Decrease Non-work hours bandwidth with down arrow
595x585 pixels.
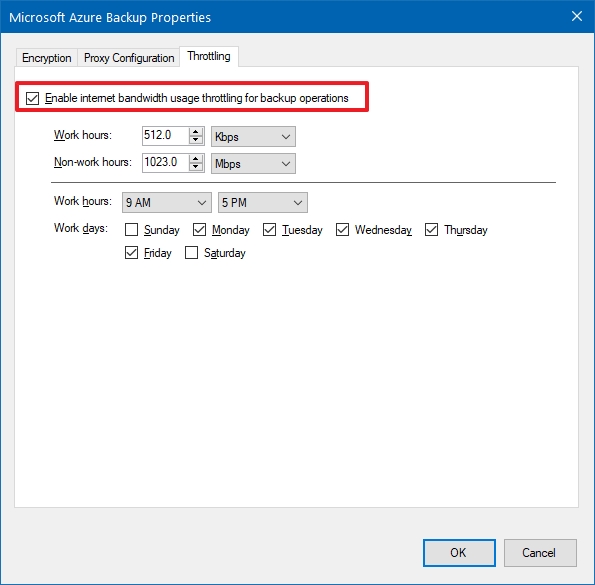pos(196,167)
